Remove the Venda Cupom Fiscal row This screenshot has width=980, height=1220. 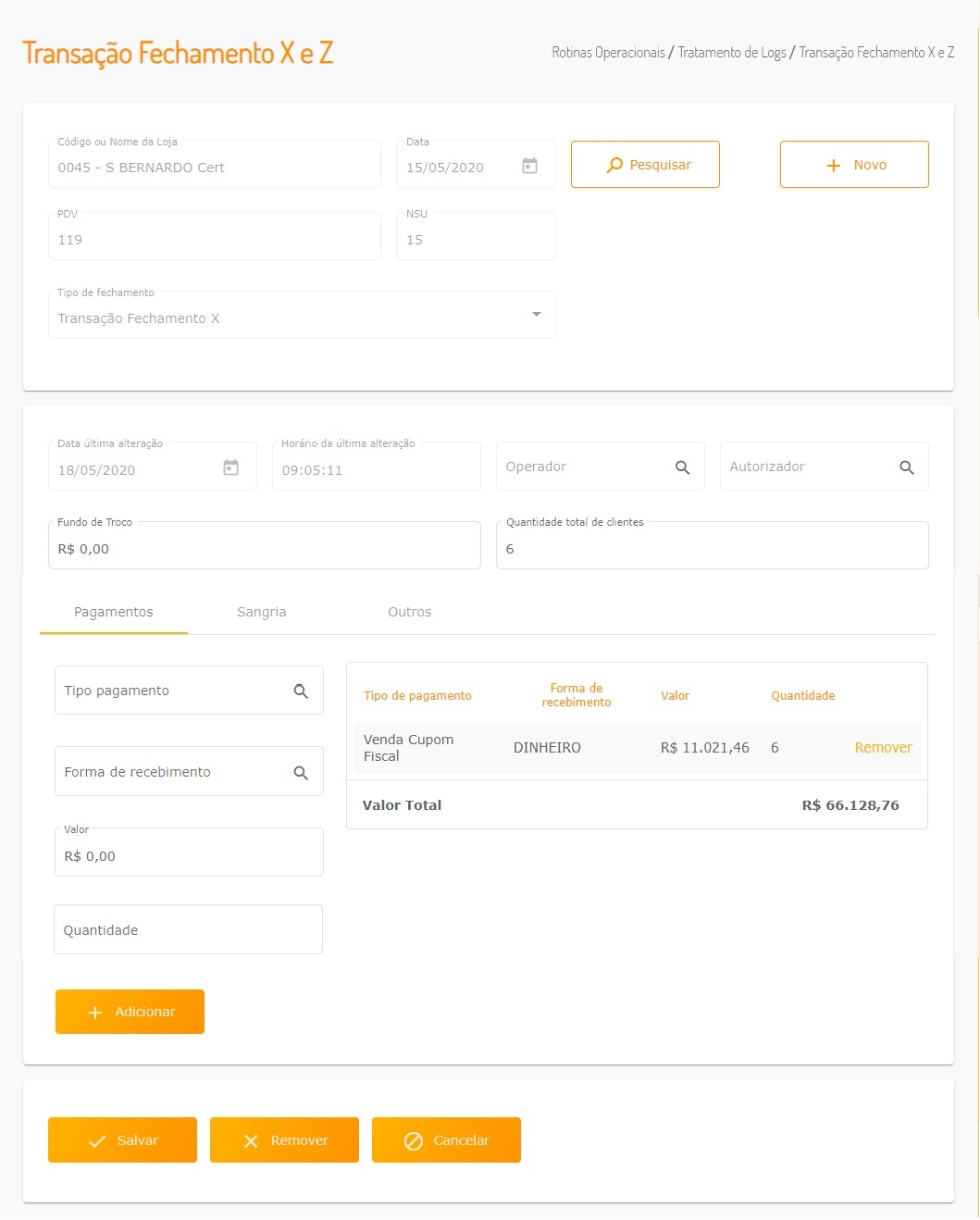tap(883, 748)
